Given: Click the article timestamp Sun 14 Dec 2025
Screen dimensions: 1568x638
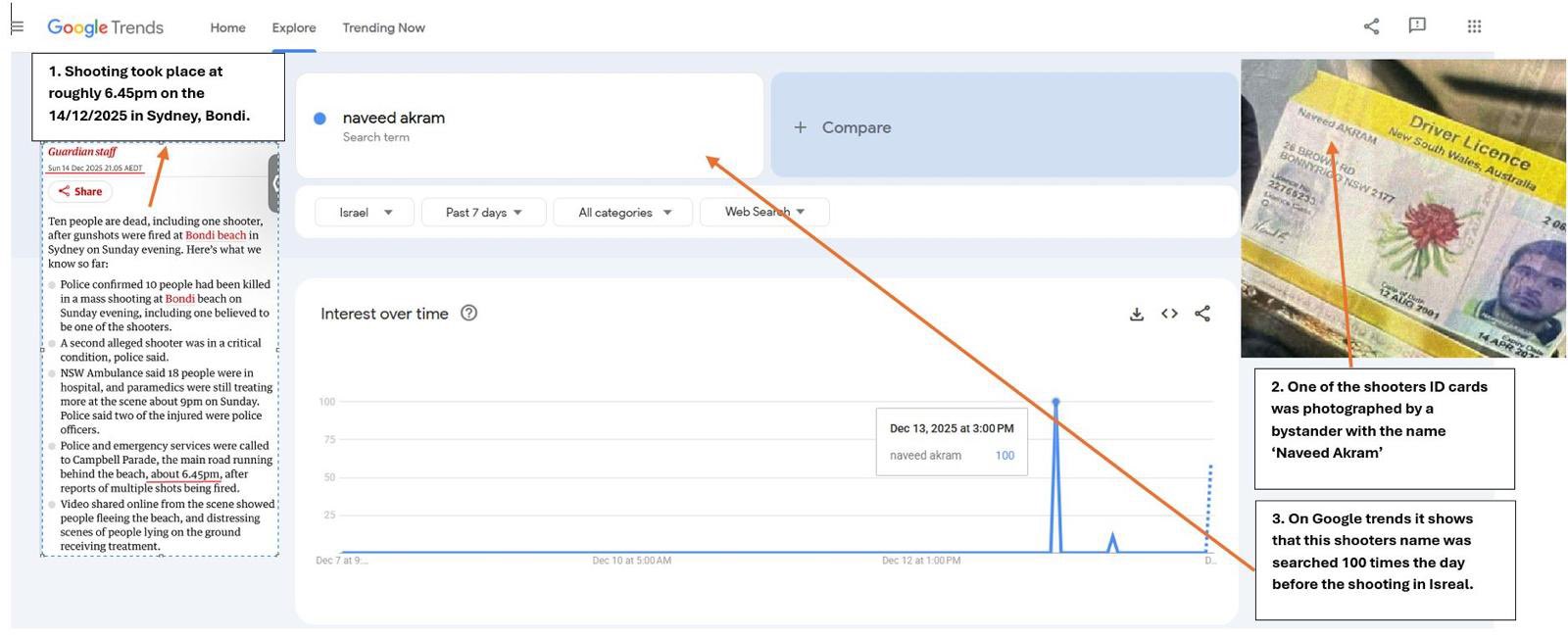Looking at the screenshot, I should coord(95,169).
